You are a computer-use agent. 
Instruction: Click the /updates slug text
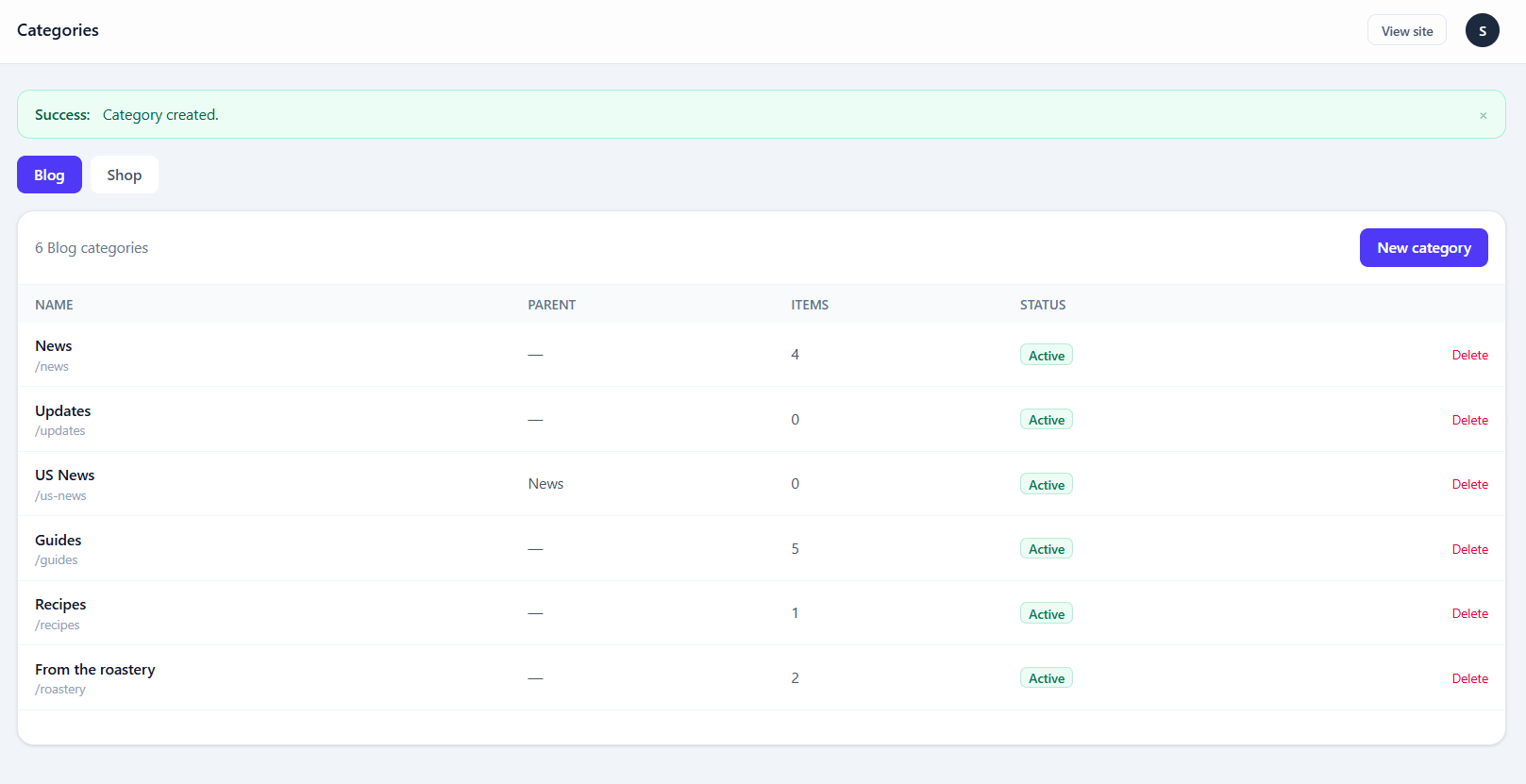coord(60,431)
